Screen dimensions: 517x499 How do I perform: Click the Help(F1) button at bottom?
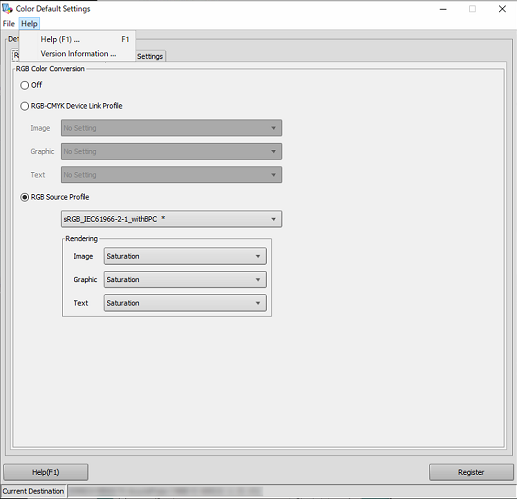46,472
